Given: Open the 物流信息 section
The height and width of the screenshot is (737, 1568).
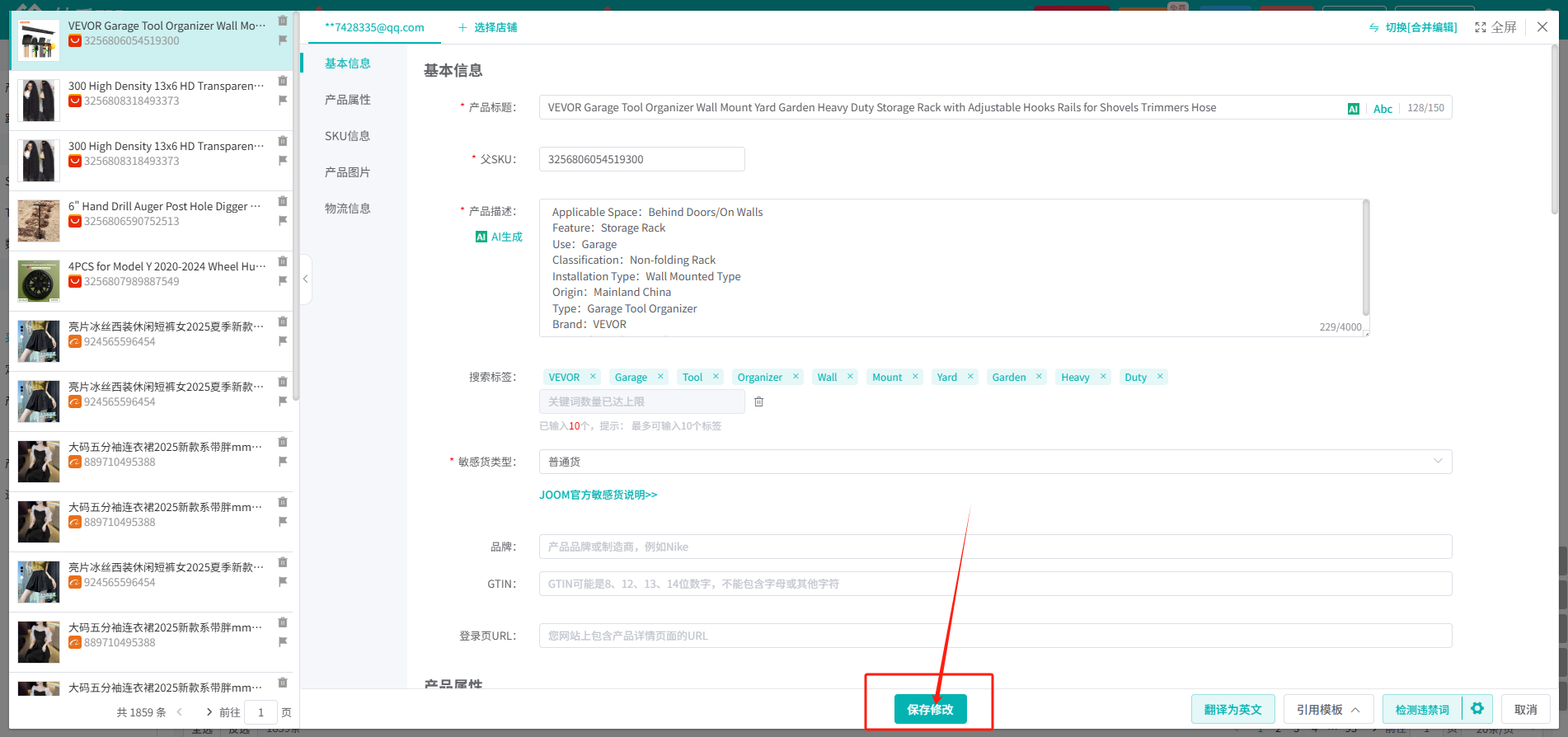Looking at the screenshot, I should [x=348, y=209].
